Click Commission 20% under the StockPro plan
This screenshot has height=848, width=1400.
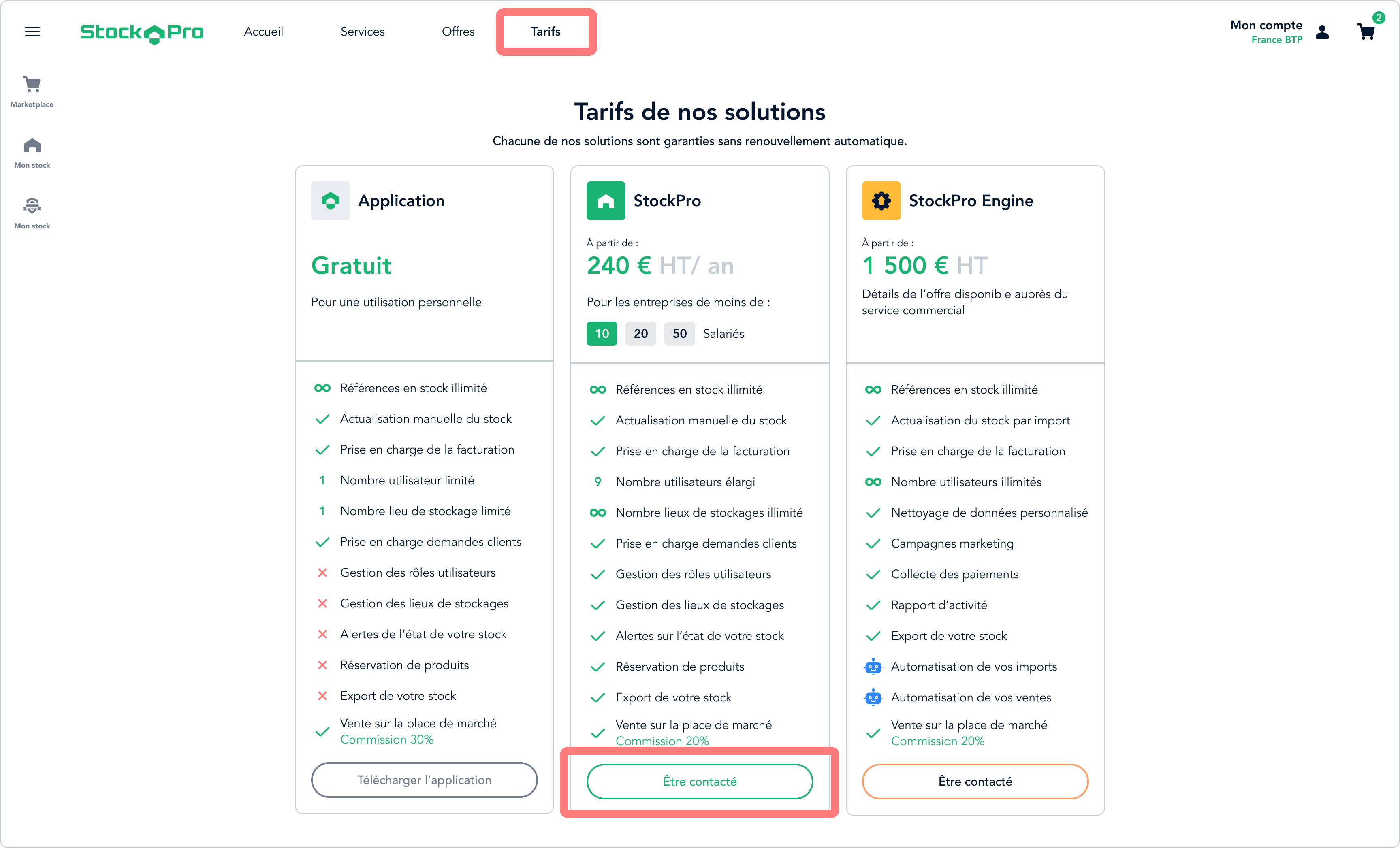[662, 741]
